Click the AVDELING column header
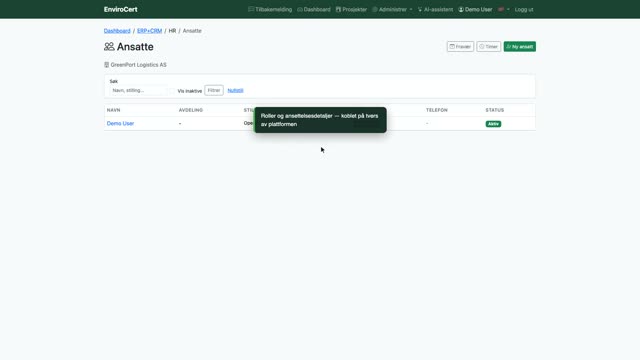The width and height of the screenshot is (640, 360). click(191, 110)
